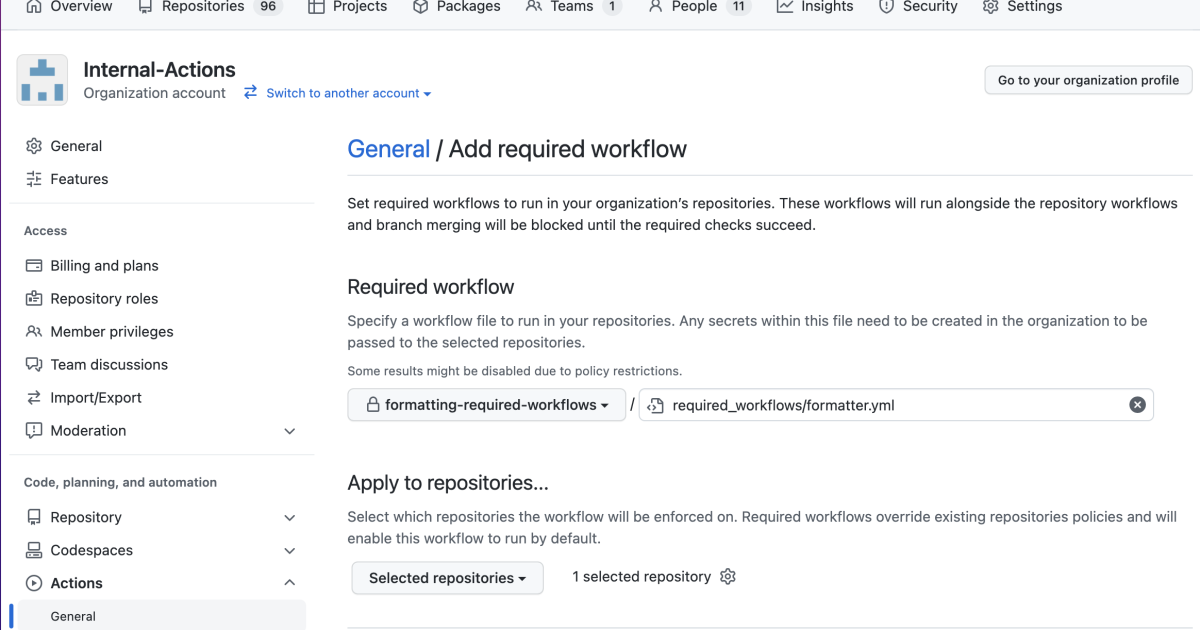Click the Team discussions speech bubble icon
The image size is (1200, 630).
(x=34, y=364)
